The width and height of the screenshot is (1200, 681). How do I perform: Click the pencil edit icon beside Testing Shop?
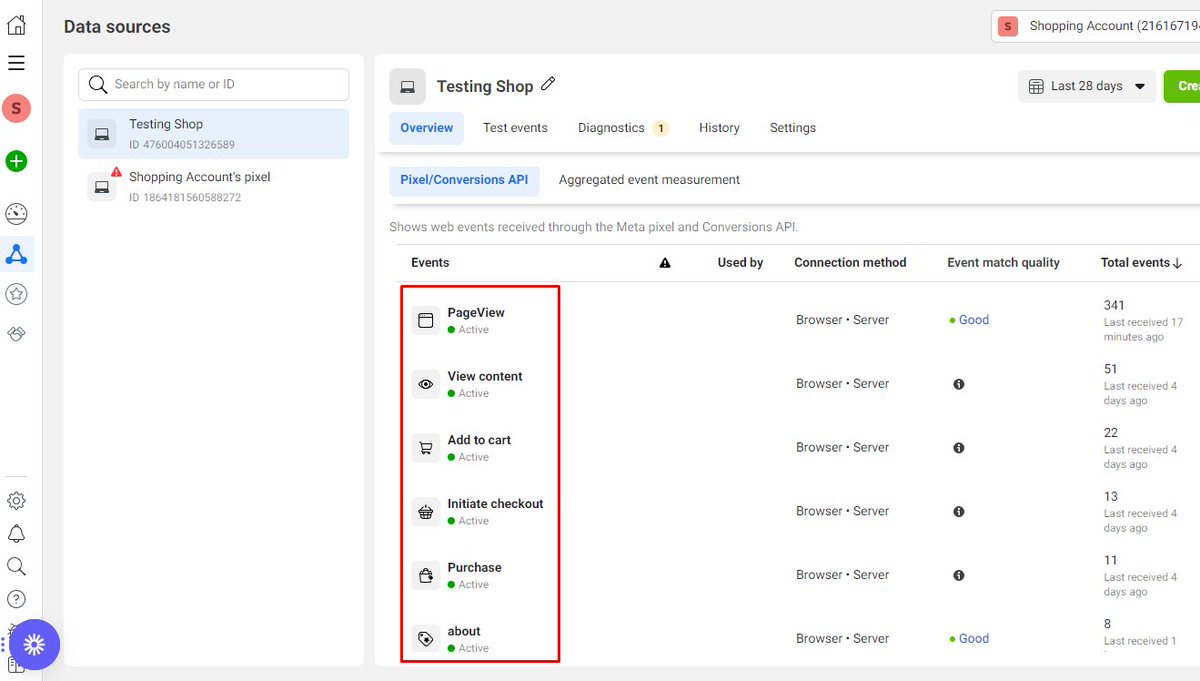[548, 85]
